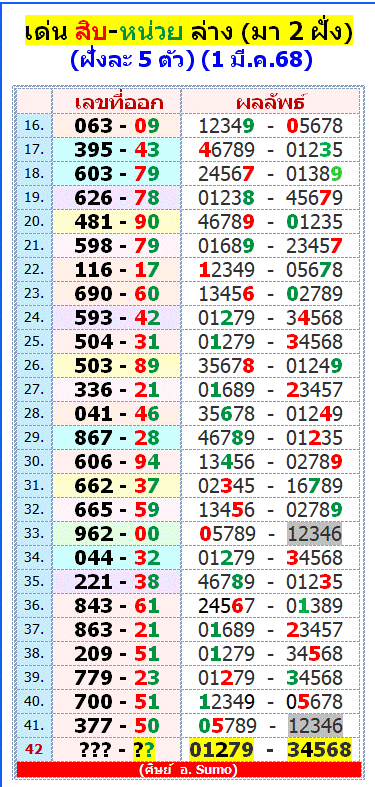Click result 02789 in row 23

pos(314,294)
